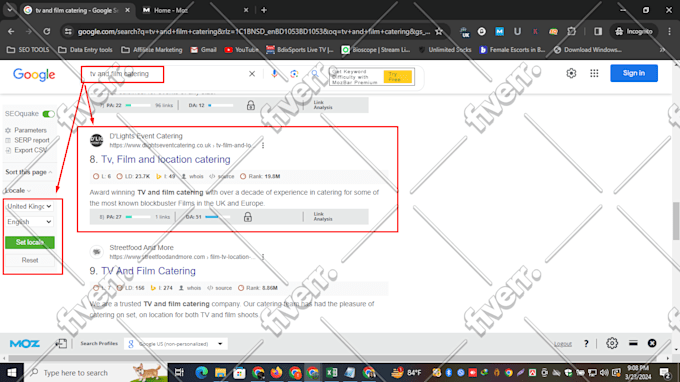Click the lock icon on DA: 12 bar

coord(251,105)
